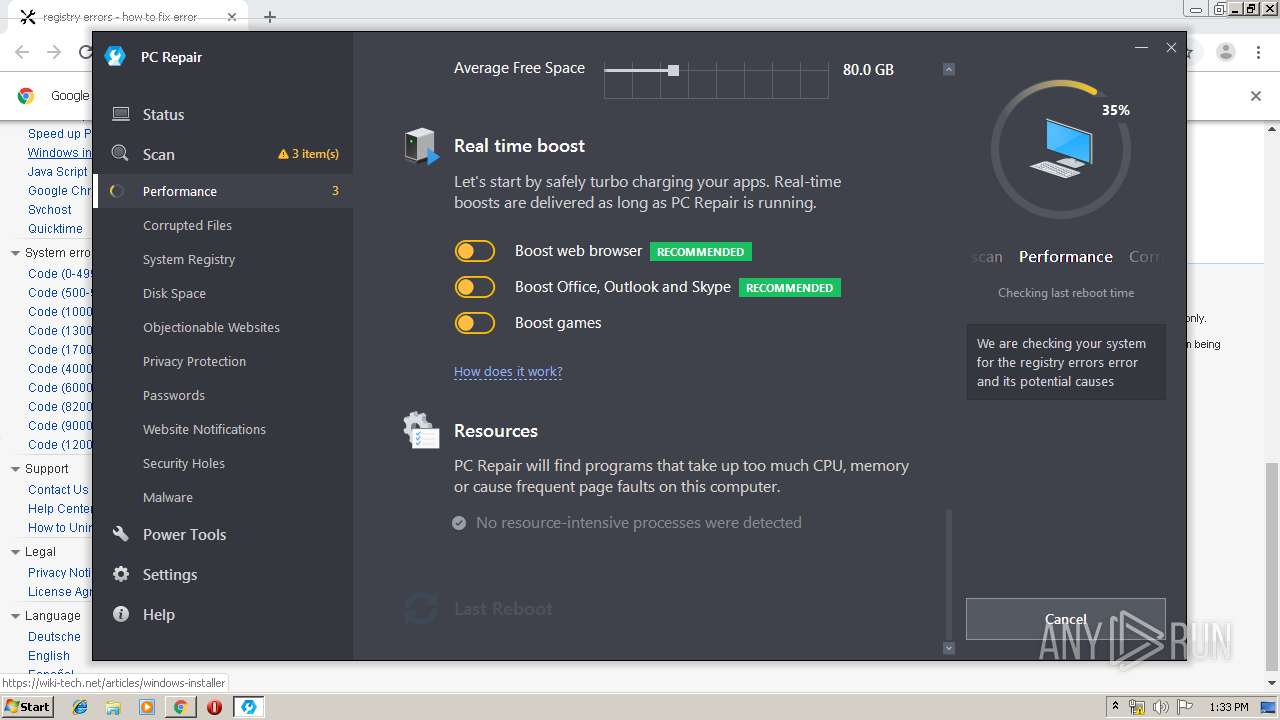Click the computer icon in progress circle
The height and width of the screenshot is (720, 1280).
[1061, 148]
